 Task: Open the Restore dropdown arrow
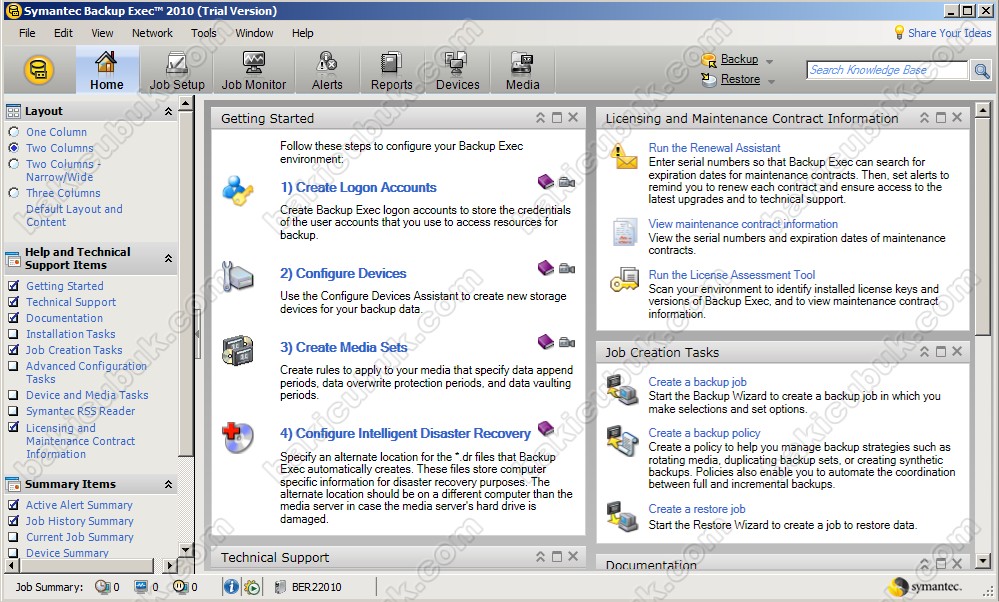771,82
